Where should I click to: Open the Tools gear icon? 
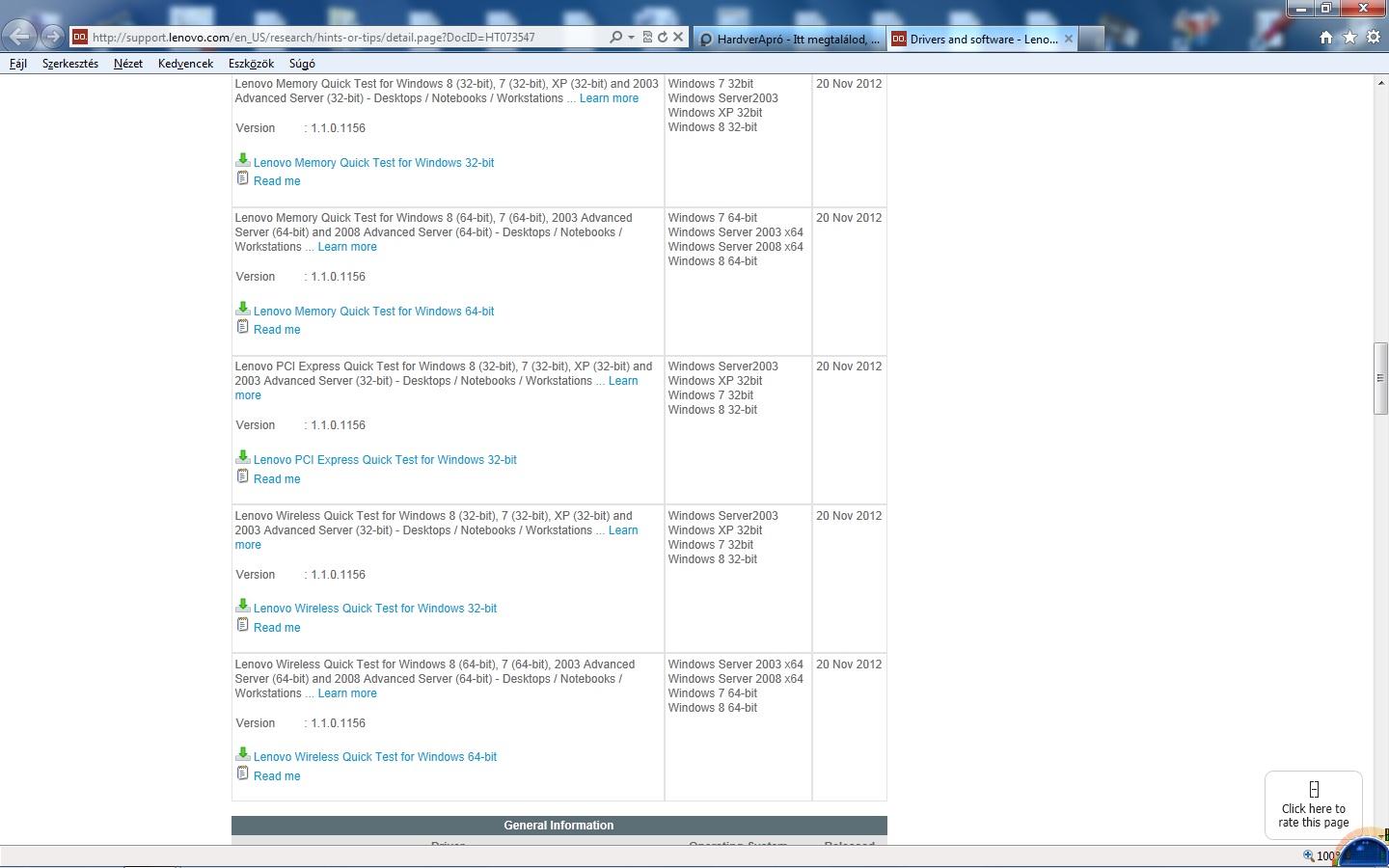coord(1374,37)
